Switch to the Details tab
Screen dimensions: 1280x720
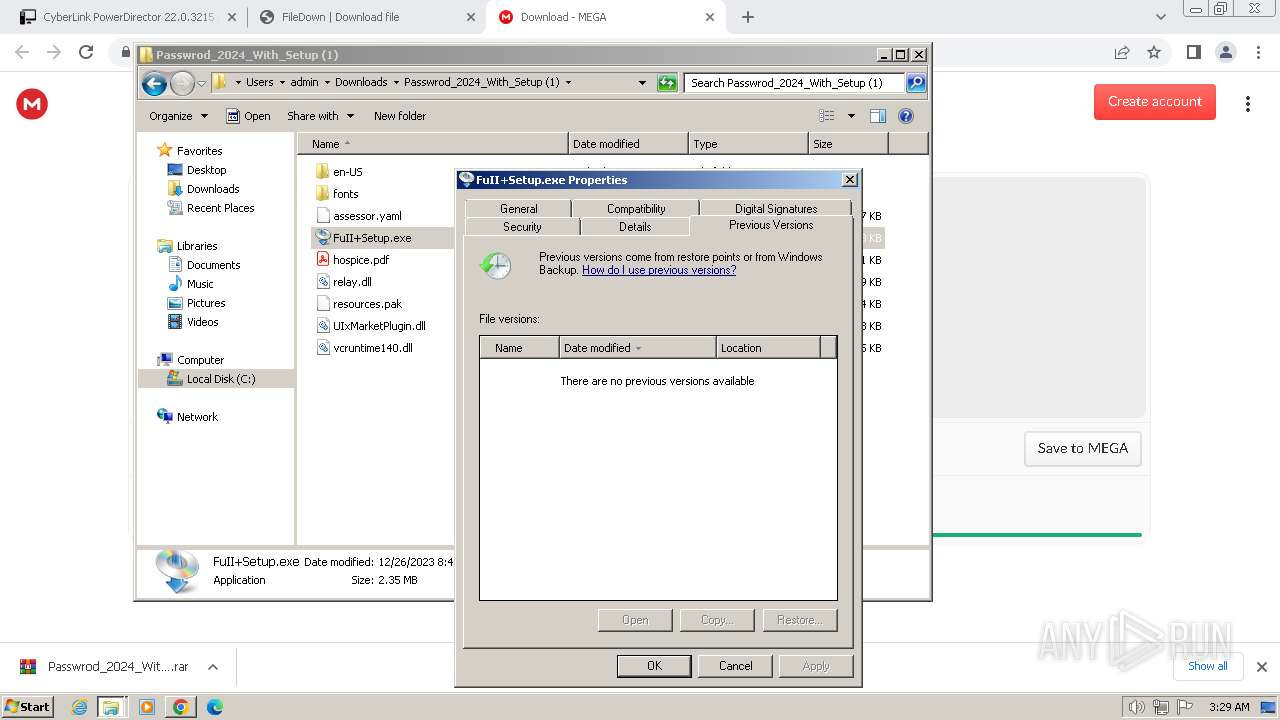click(635, 227)
